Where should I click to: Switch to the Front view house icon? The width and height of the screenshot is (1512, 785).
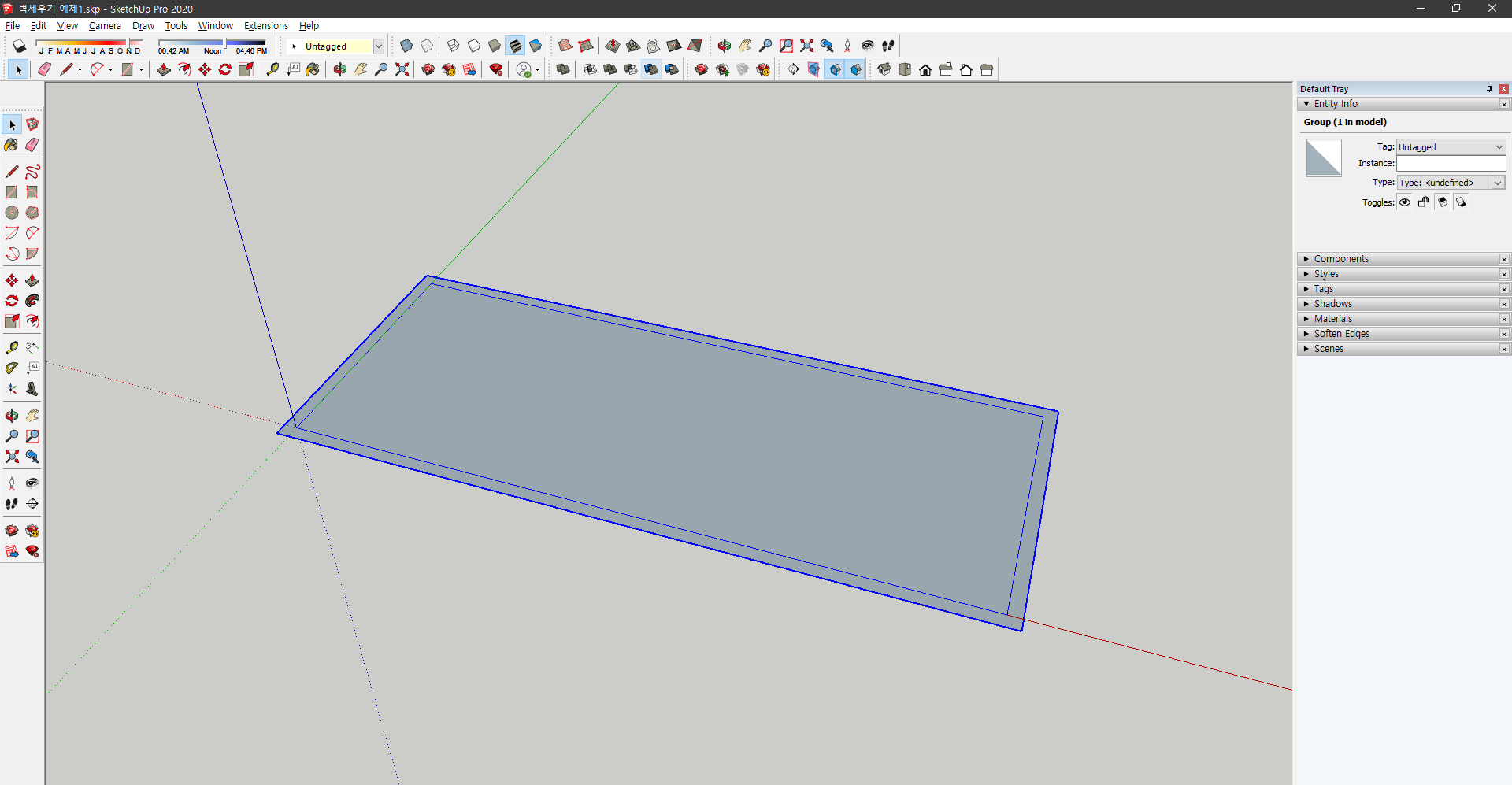tap(925, 69)
